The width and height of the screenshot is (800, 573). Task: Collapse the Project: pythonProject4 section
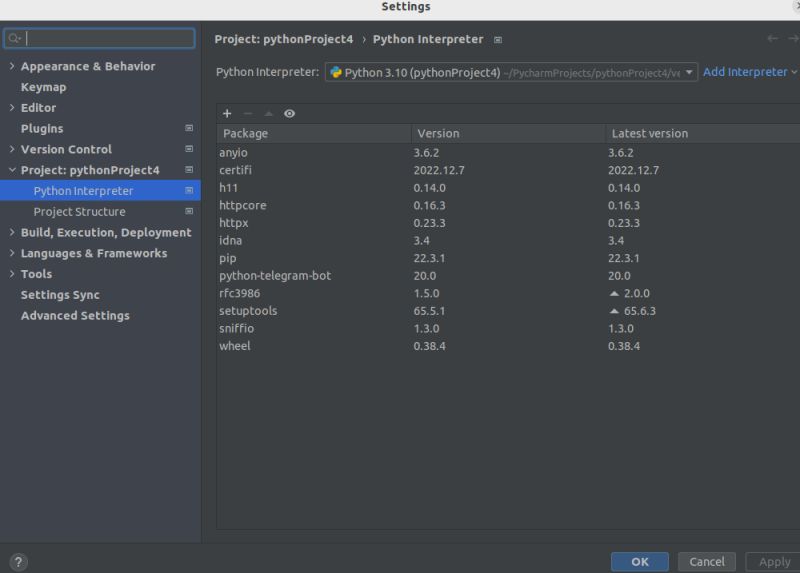click(x=12, y=169)
